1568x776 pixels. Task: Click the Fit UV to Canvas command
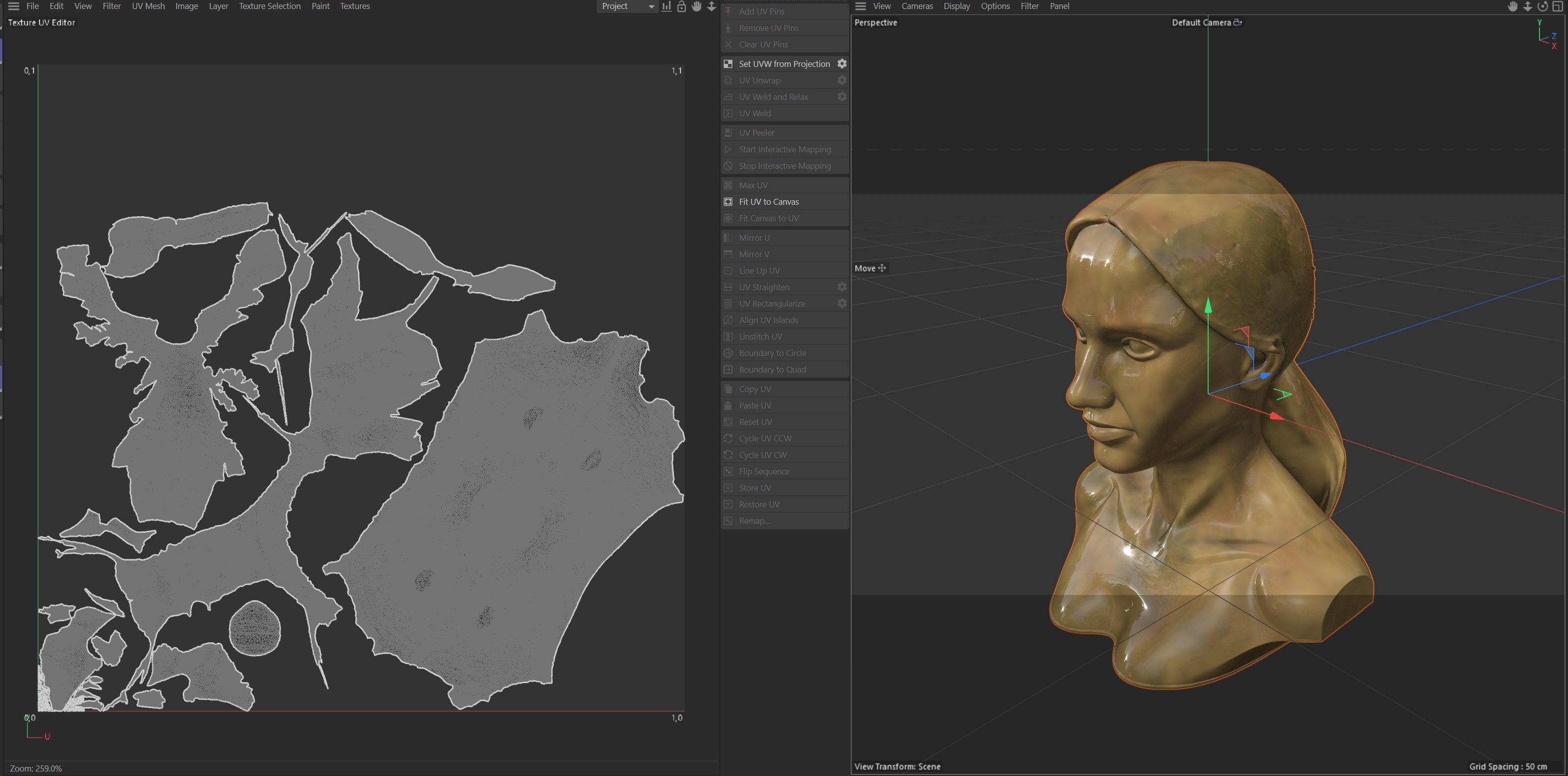(769, 202)
